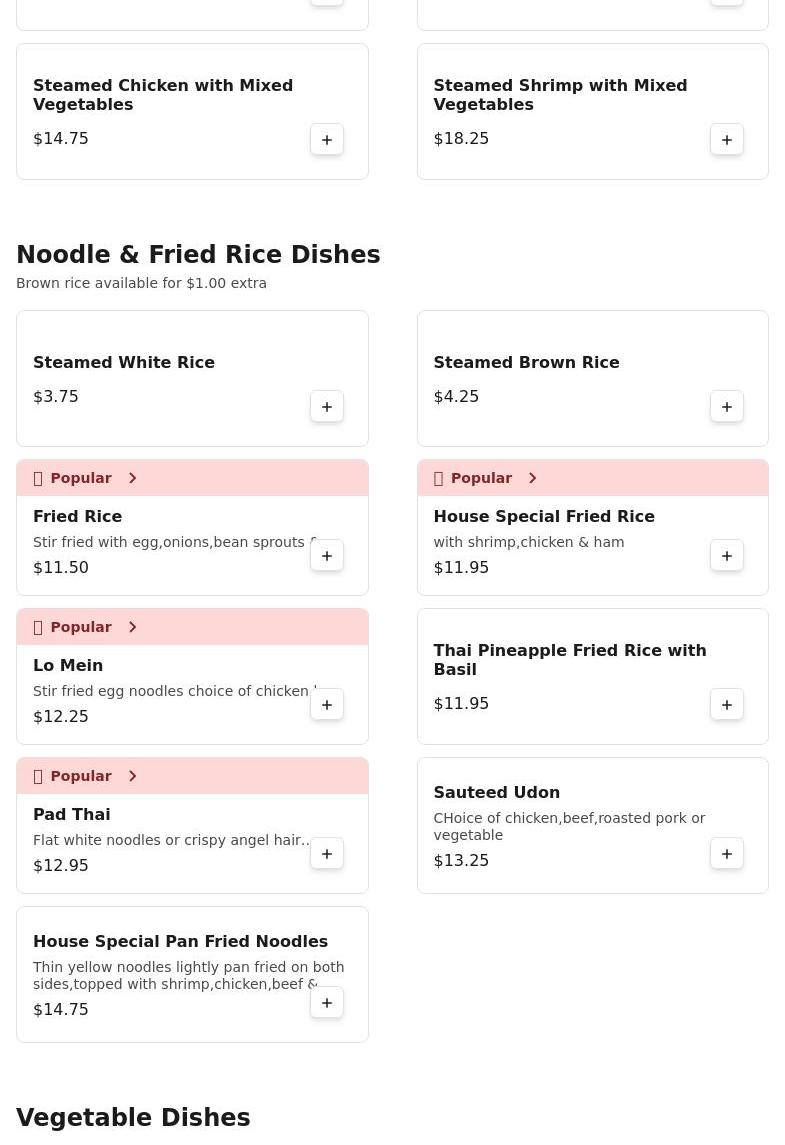Expand Popular chevron above Lo Mein
This screenshot has width=785, height=1145.
click(132, 627)
